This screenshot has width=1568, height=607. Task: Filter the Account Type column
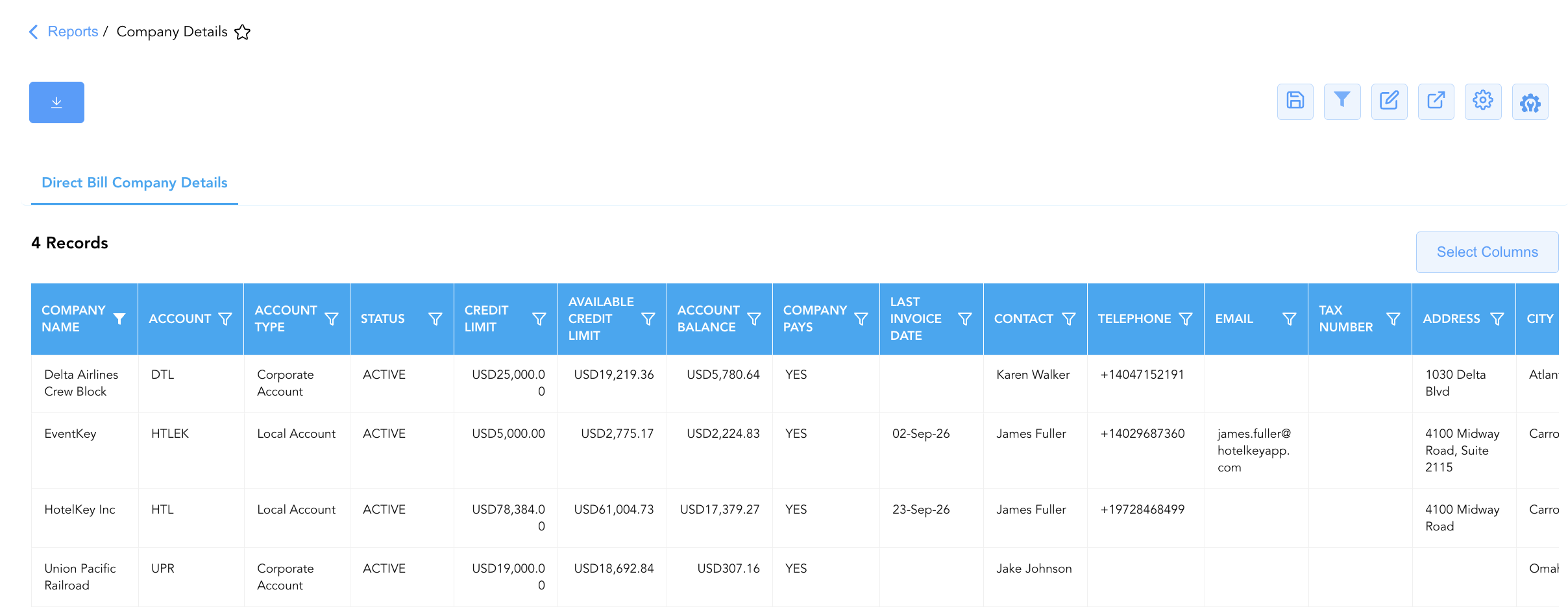point(332,319)
